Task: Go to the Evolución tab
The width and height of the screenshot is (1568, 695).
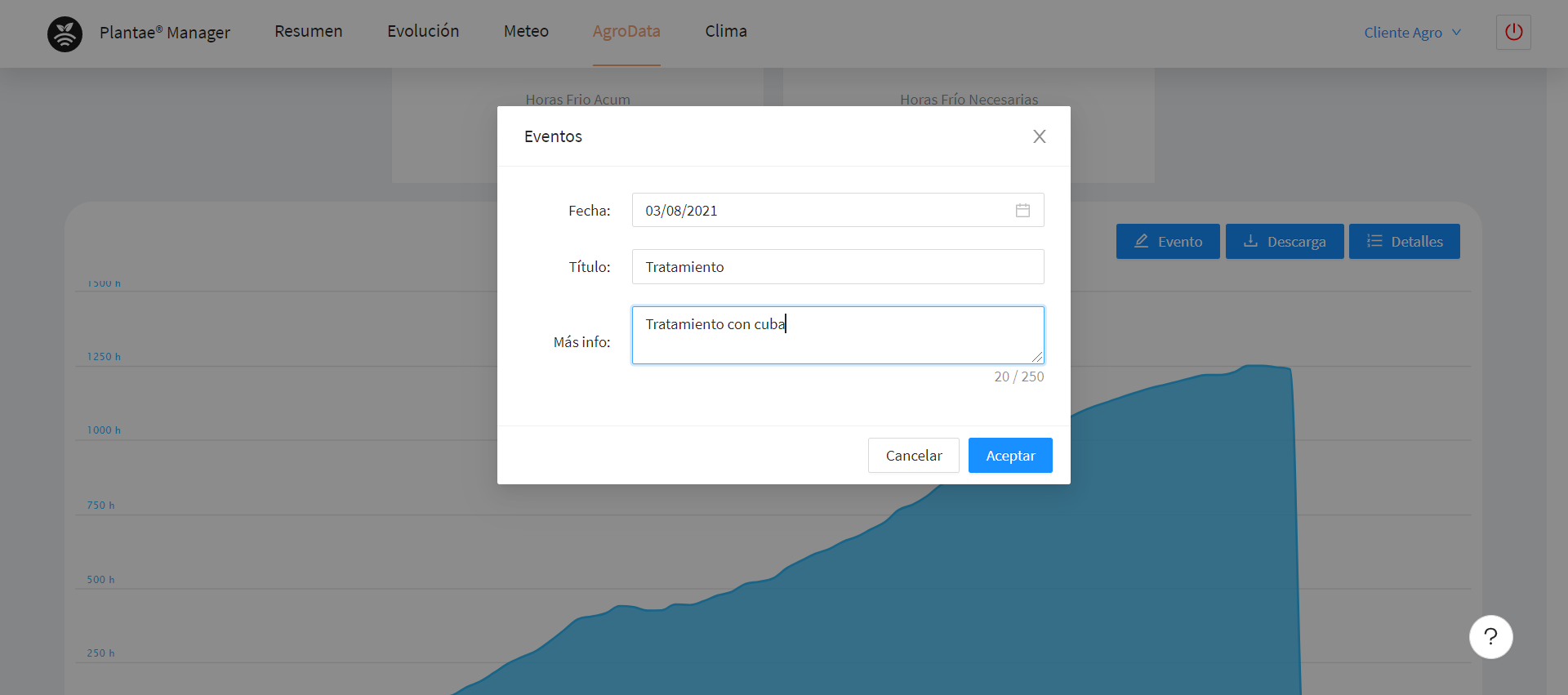Action: [x=423, y=31]
